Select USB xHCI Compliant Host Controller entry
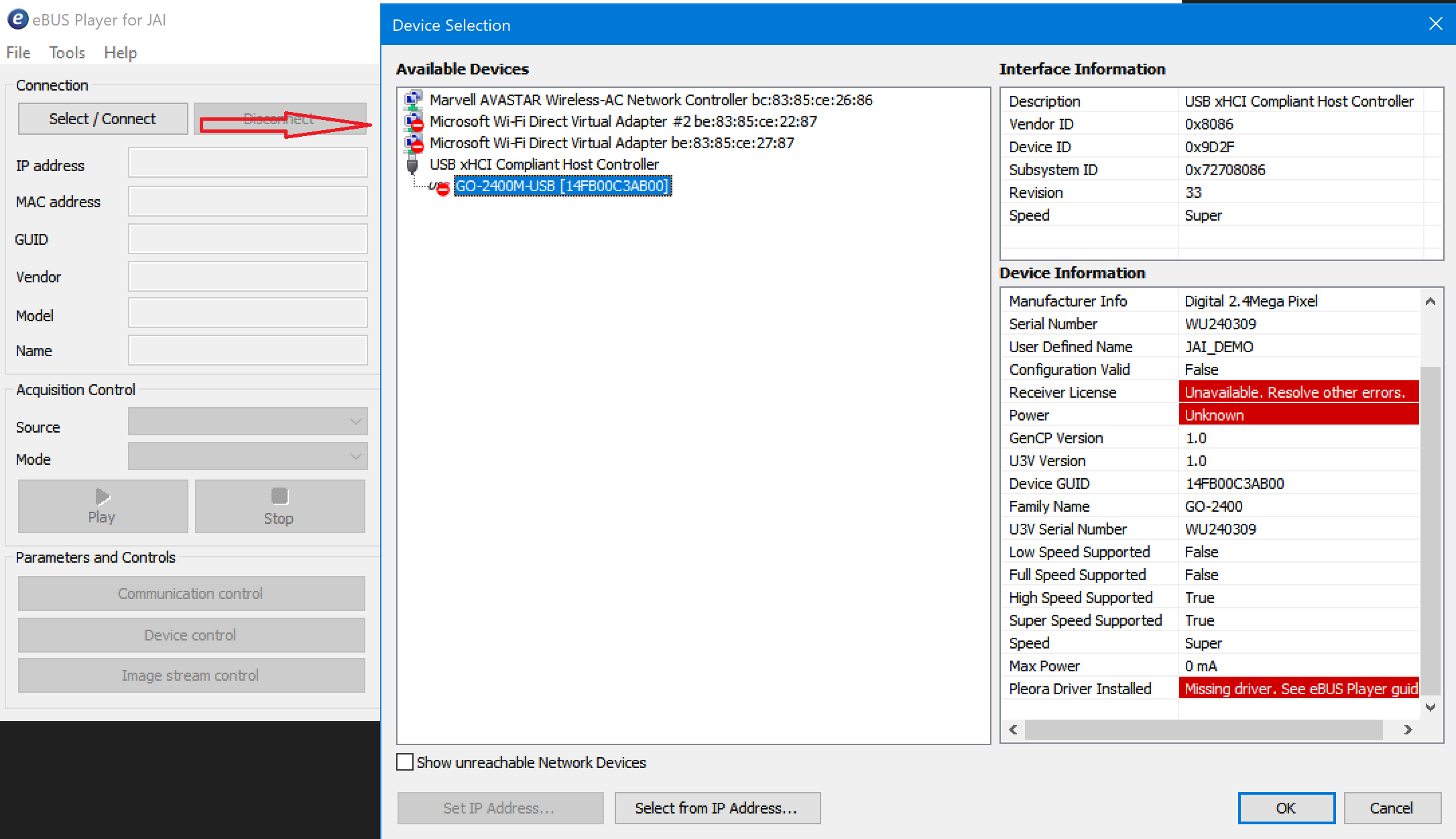The image size is (1456, 839). (x=544, y=164)
